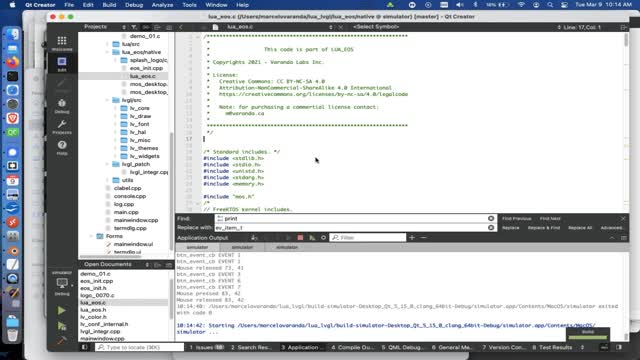640x360 pixels.
Task: Switch to Edit mode
Action: [x=62, y=64]
